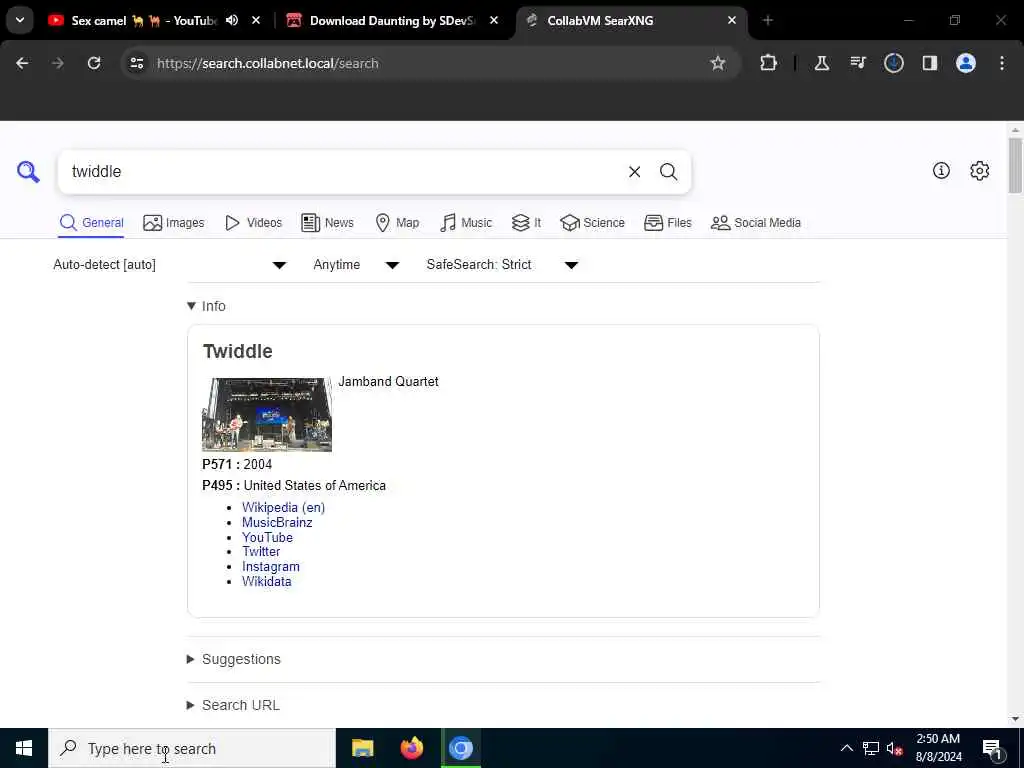Submit search with magnifier button
This screenshot has height=768, width=1024.
coord(668,172)
